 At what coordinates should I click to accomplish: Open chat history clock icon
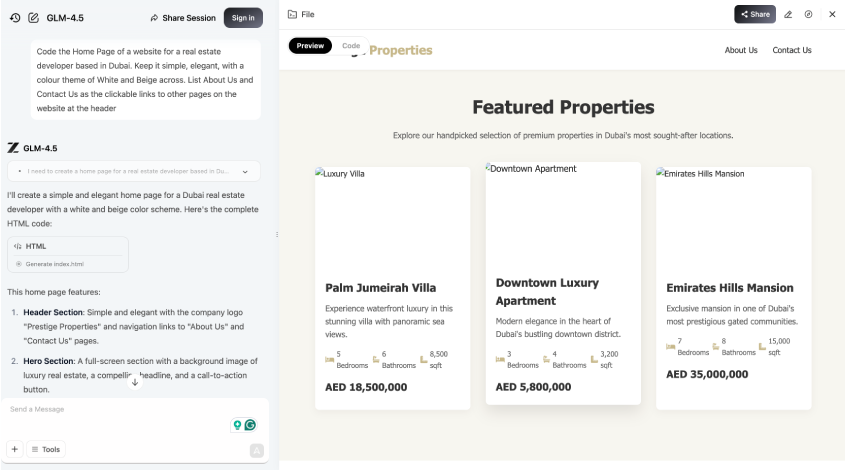click(15, 18)
